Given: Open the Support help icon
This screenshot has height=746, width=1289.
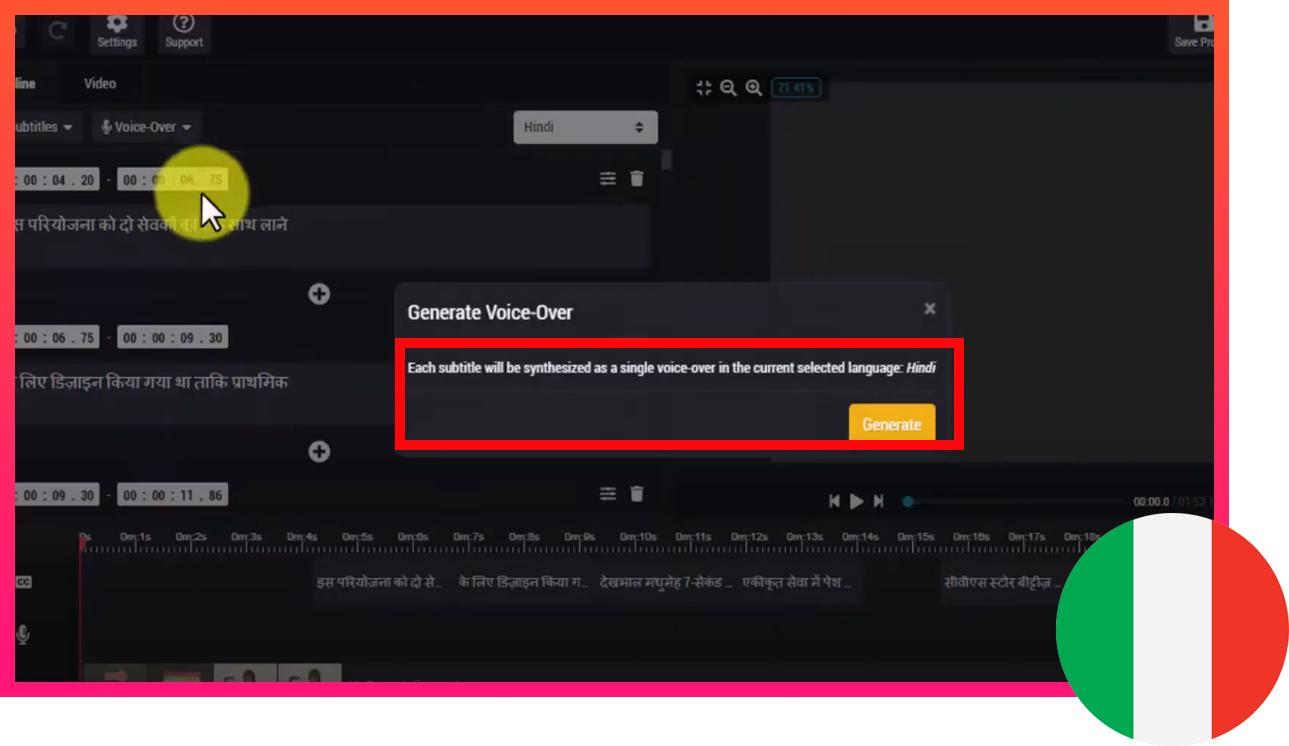Looking at the screenshot, I should [x=184, y=31].
